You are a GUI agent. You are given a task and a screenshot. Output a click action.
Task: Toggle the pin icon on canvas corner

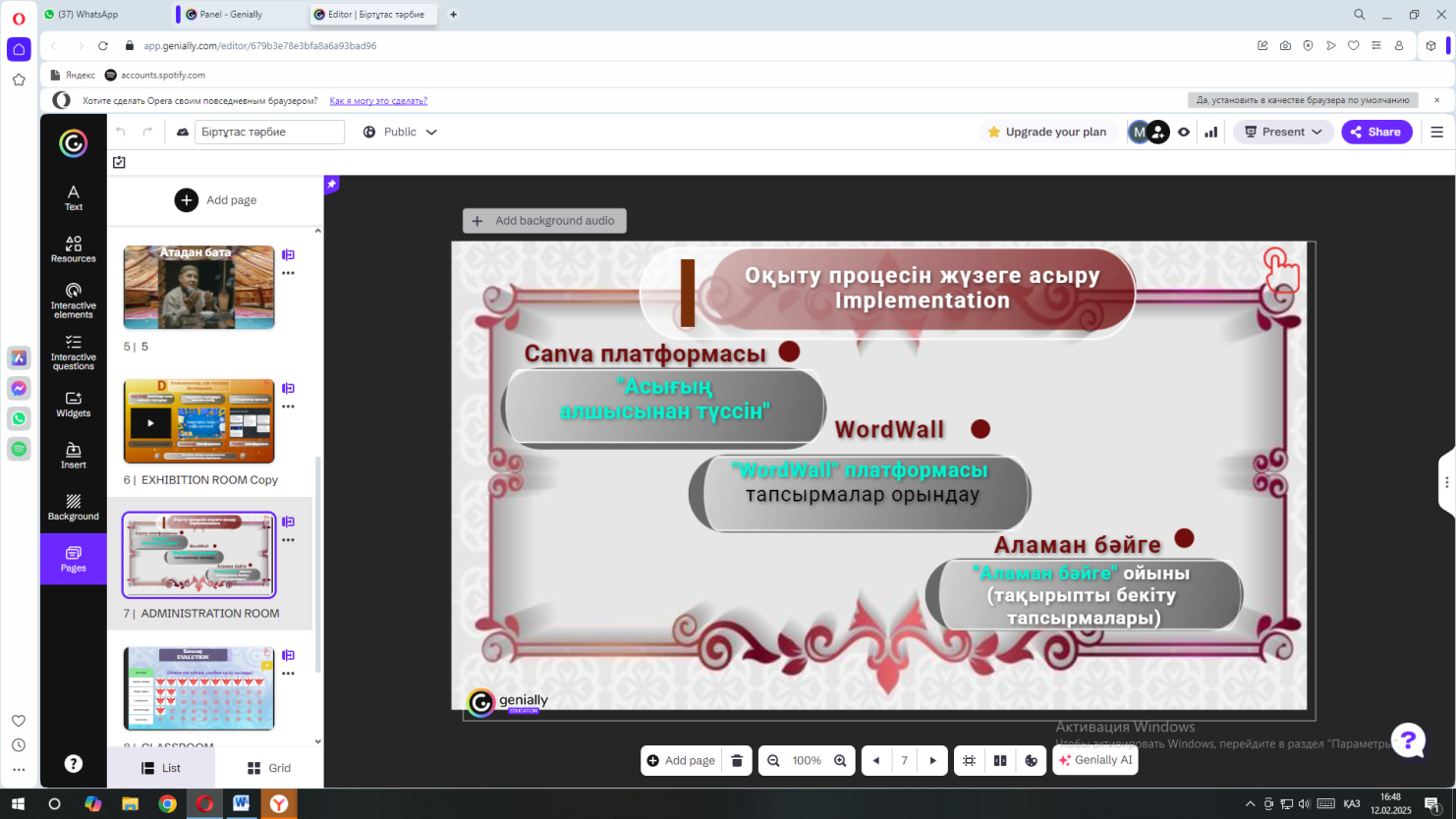pos(332,184)
